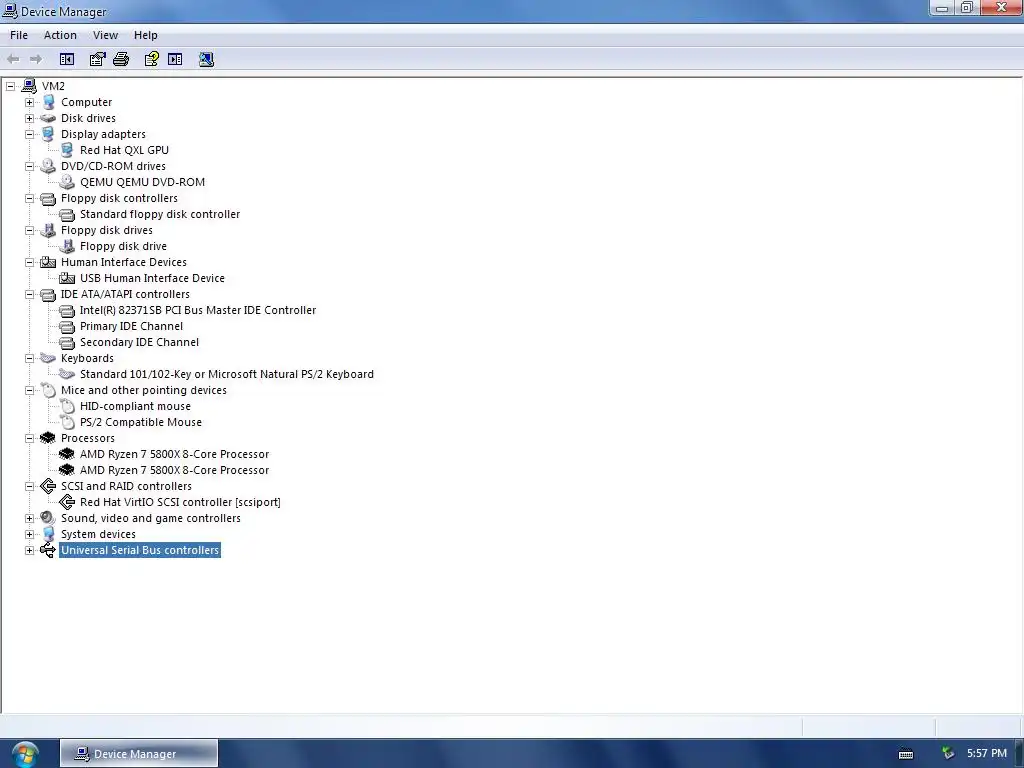The height and width of the screenshot is (768, 1024).
Task: Expand the Disk drives node
Action: tap(29, 118)
